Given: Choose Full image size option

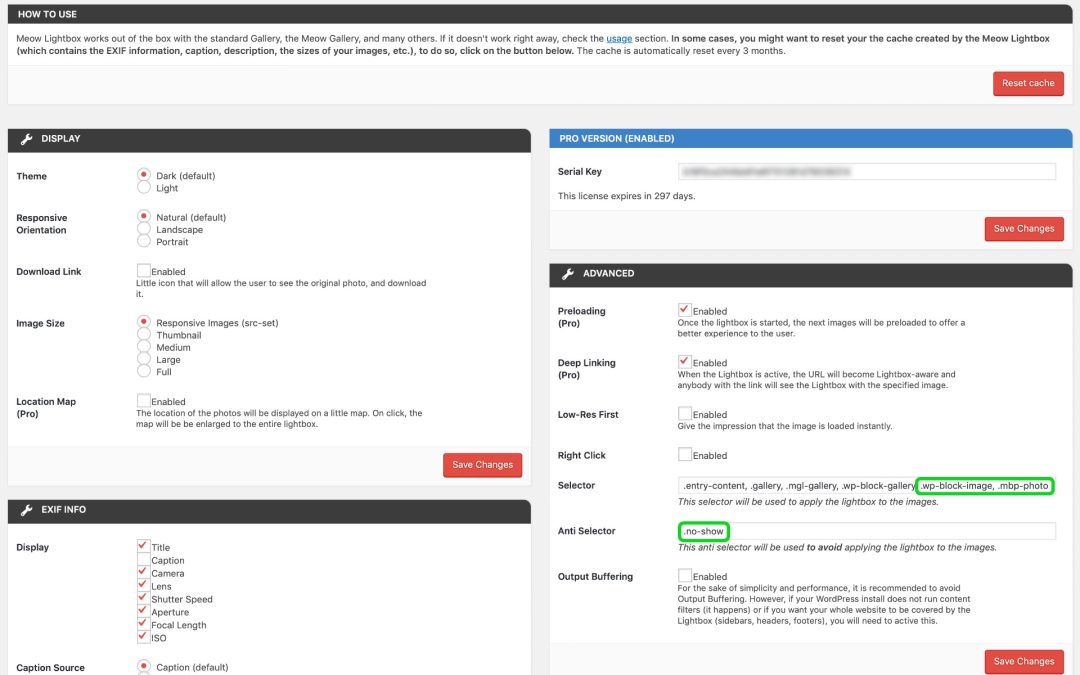Looking at the screenshot, I should [x=144, y=371].
